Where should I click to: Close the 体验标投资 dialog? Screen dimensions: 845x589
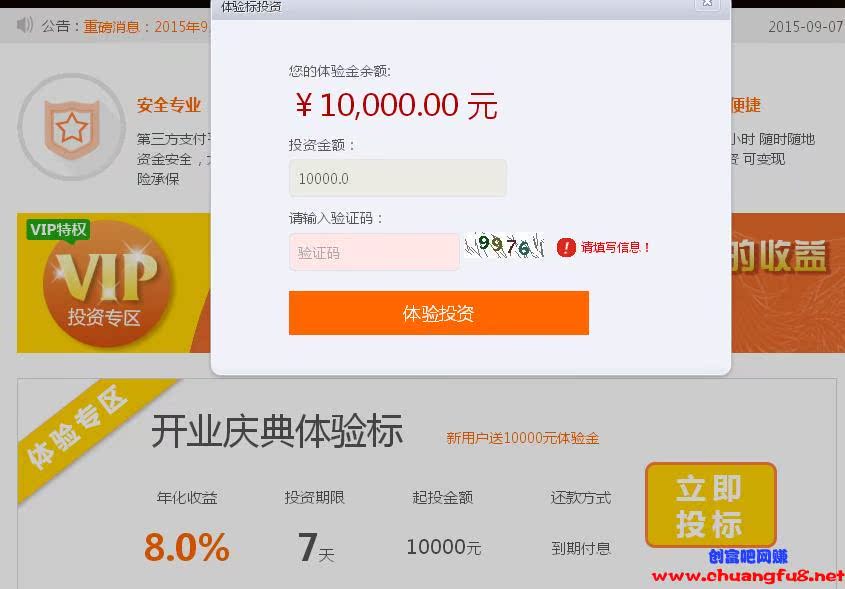[707, 3]
